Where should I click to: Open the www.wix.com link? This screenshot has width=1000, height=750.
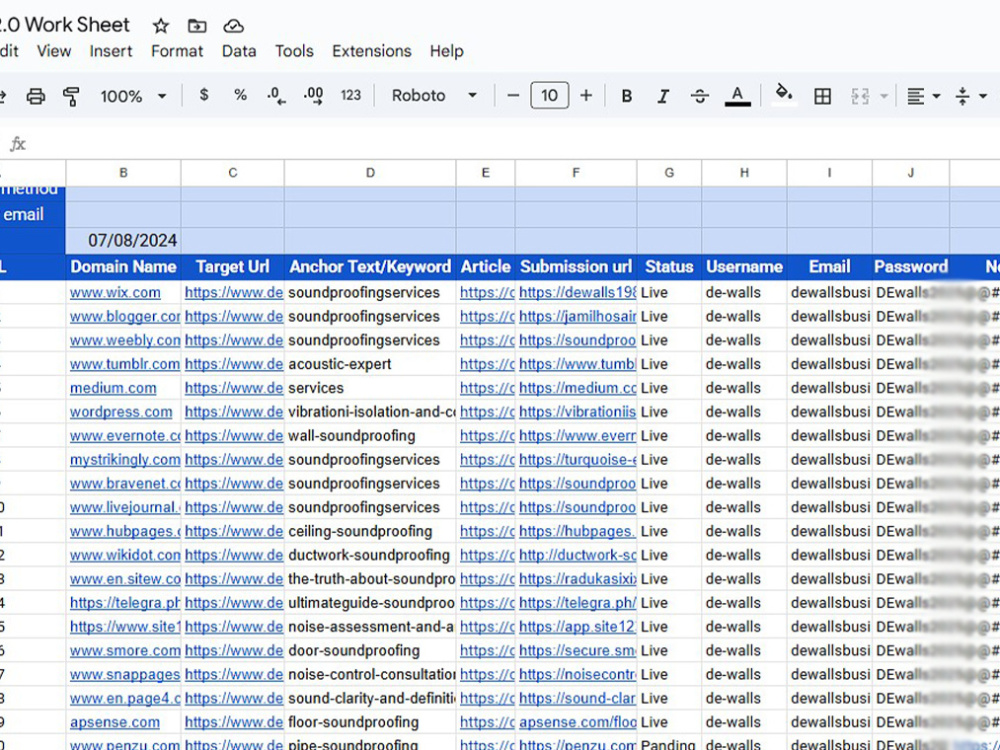tap(115, 293)
